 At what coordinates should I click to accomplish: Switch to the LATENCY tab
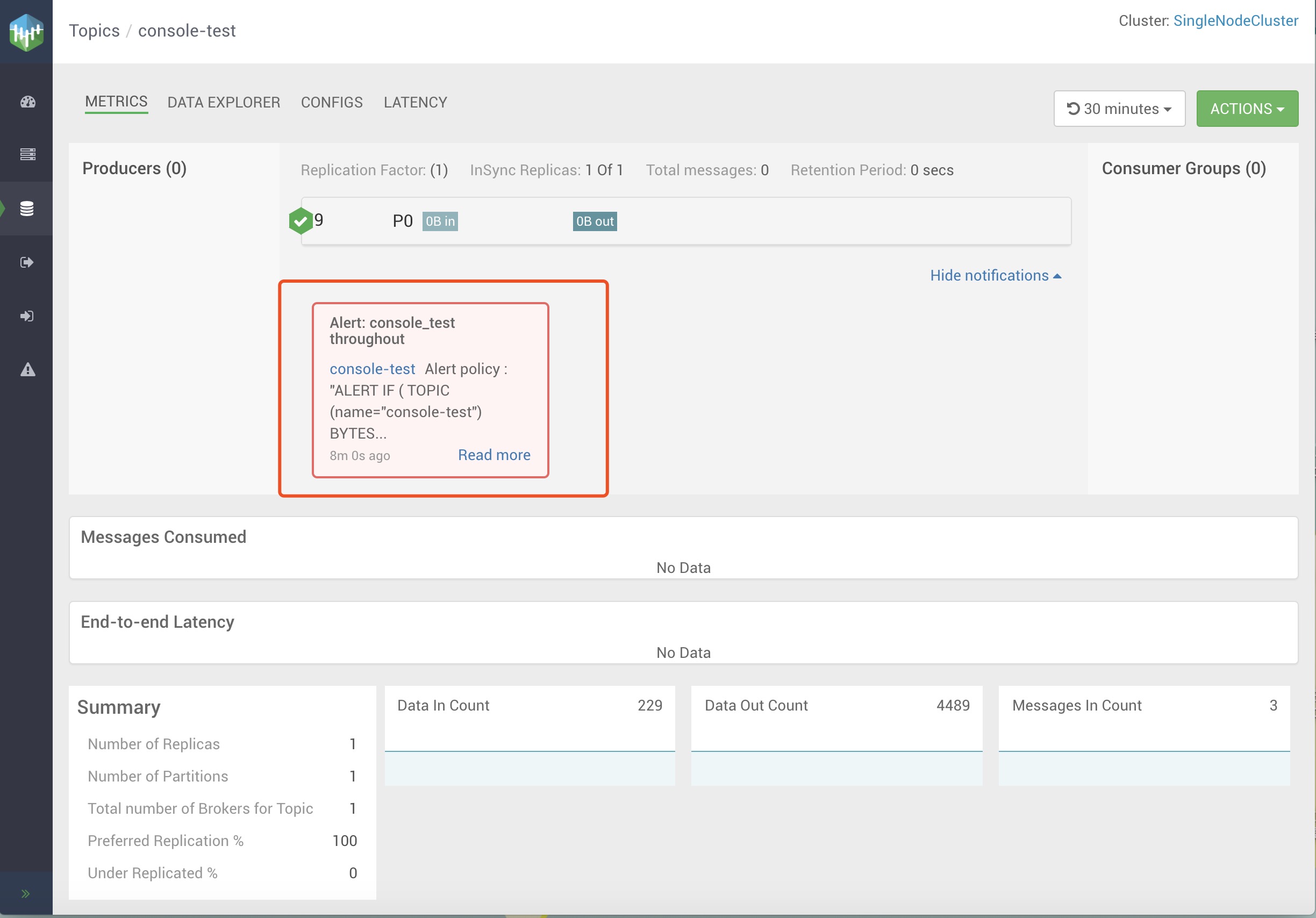[x=416, y=103]
